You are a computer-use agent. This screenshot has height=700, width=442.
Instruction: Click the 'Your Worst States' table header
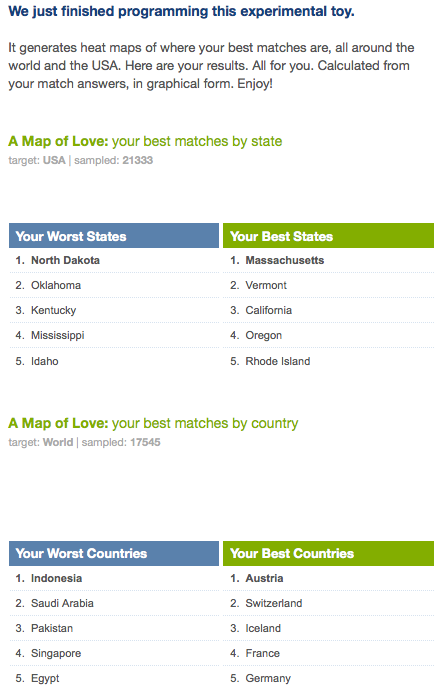(x=114, y=236)
